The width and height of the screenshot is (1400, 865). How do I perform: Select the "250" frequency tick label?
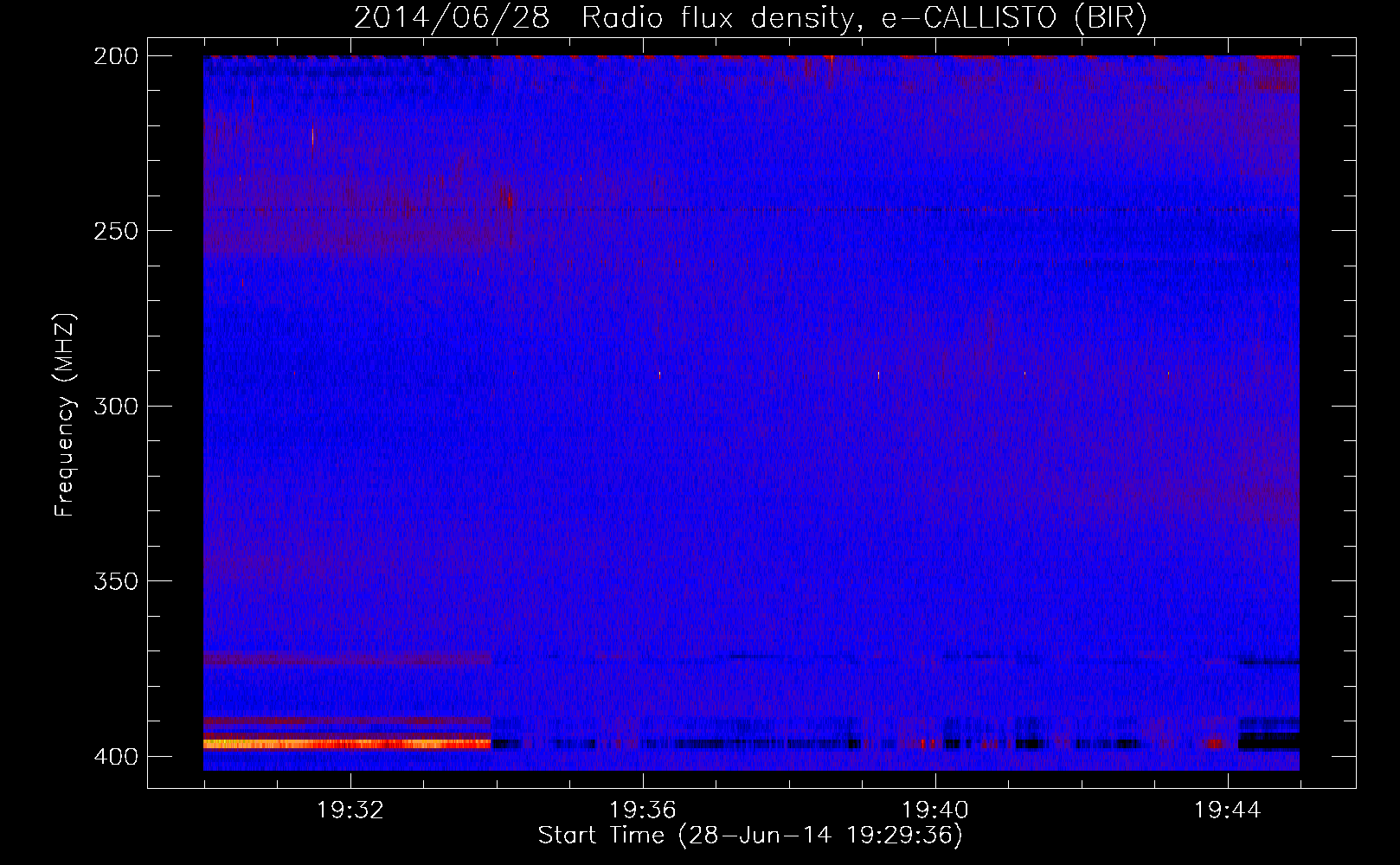click(115, 231)
